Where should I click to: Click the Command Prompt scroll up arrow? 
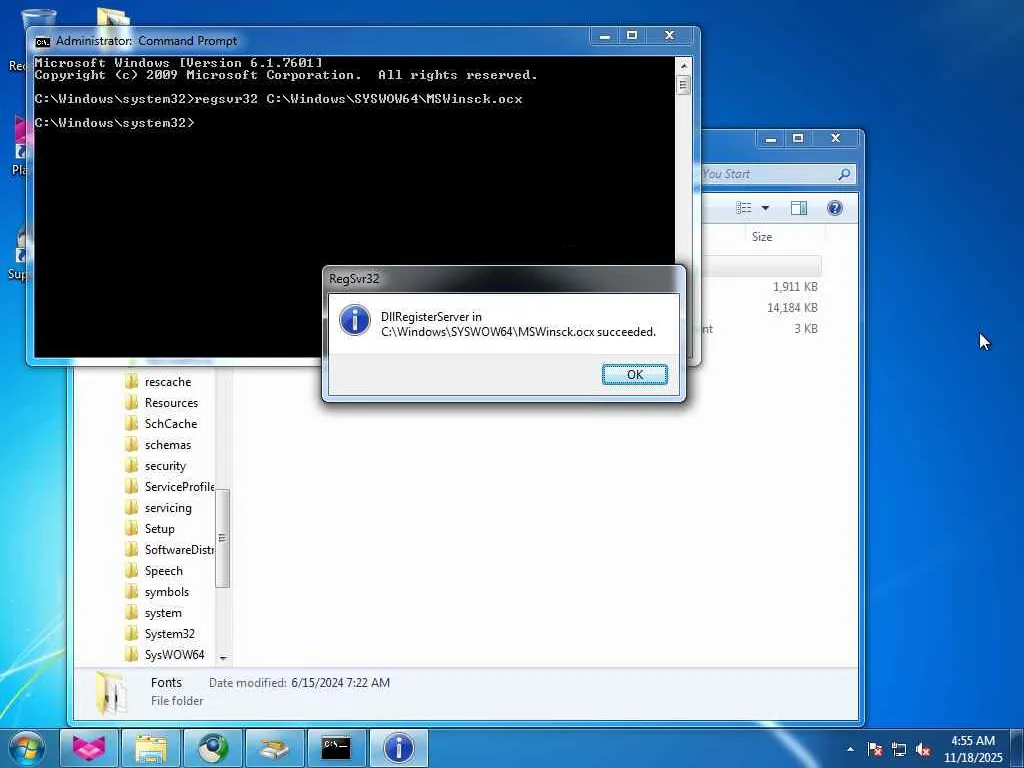pyautogui.click(x=683, y=65)
